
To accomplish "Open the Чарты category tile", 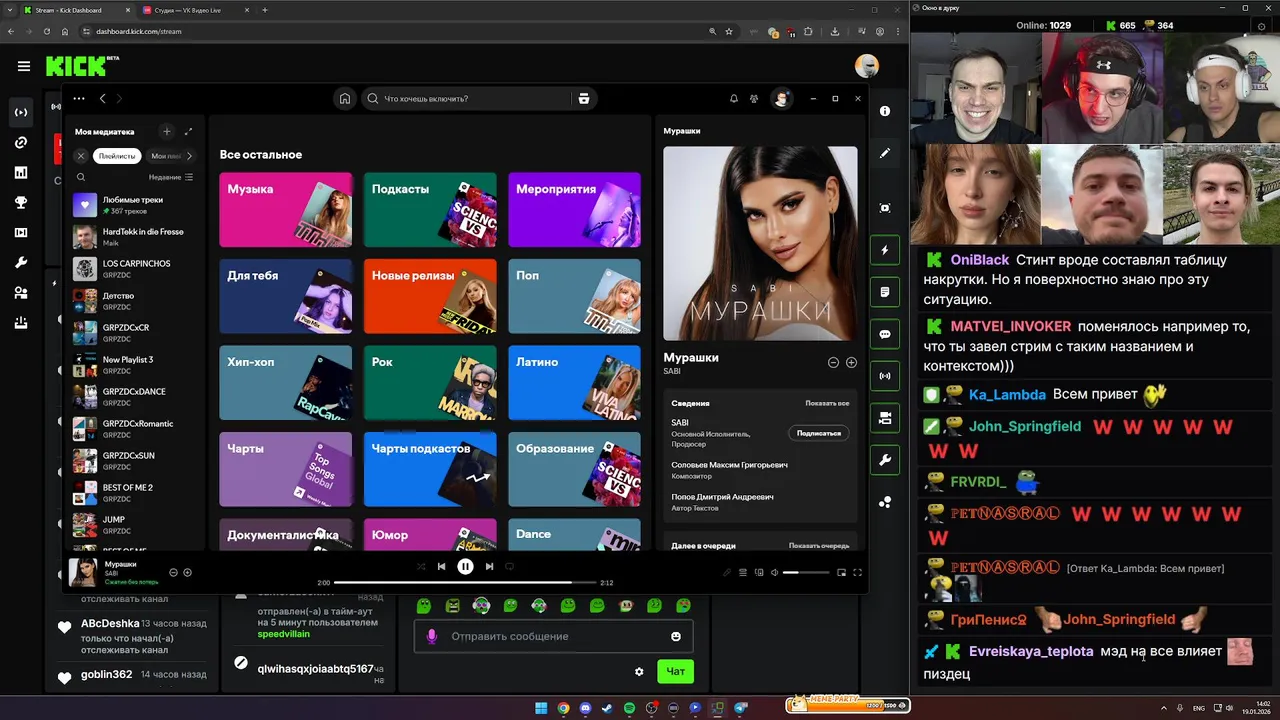I will 286,469.
